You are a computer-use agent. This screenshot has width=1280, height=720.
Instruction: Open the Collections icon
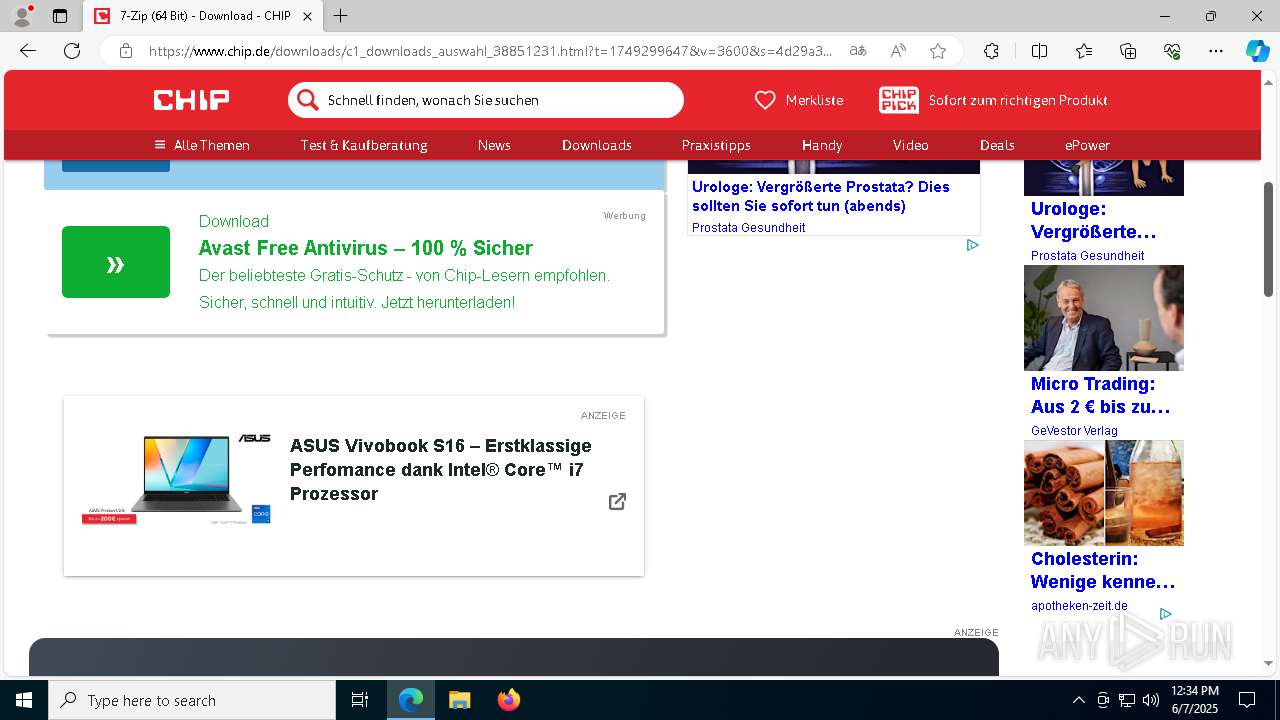[x=1128, y=51]
